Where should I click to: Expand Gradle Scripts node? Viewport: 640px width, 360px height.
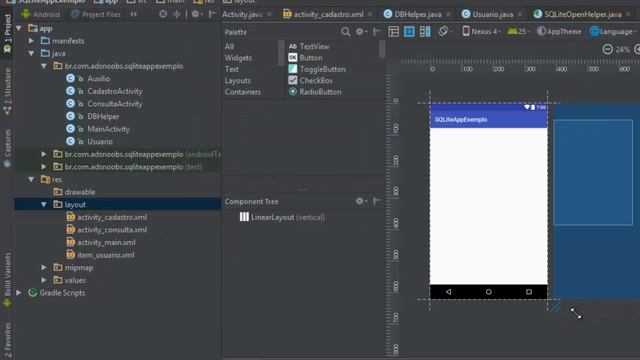(x=19, y=293)
